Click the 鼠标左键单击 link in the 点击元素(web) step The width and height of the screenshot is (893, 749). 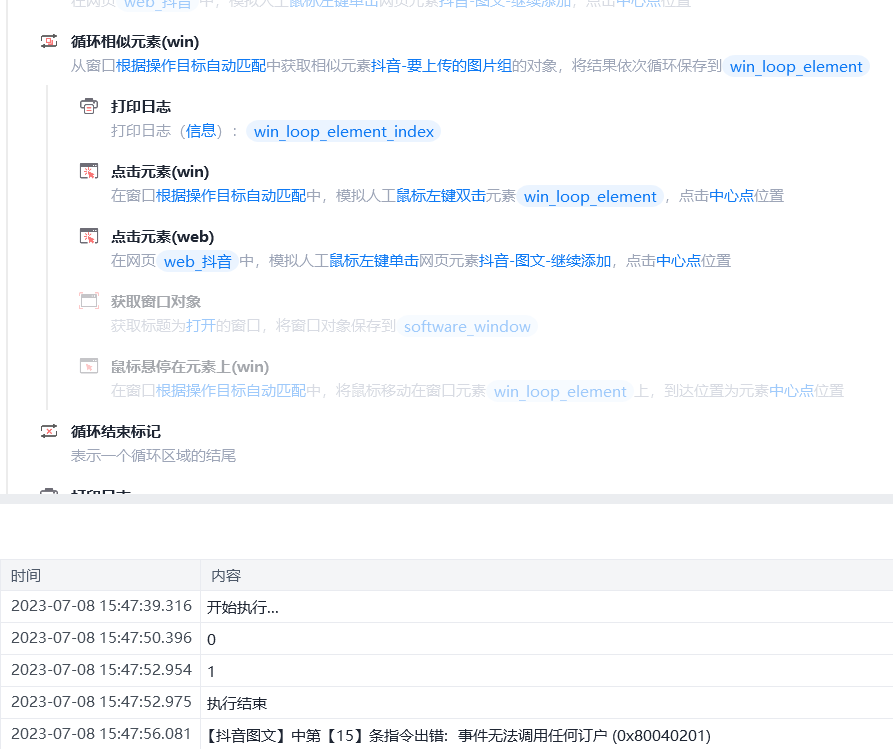coord(374,261)
